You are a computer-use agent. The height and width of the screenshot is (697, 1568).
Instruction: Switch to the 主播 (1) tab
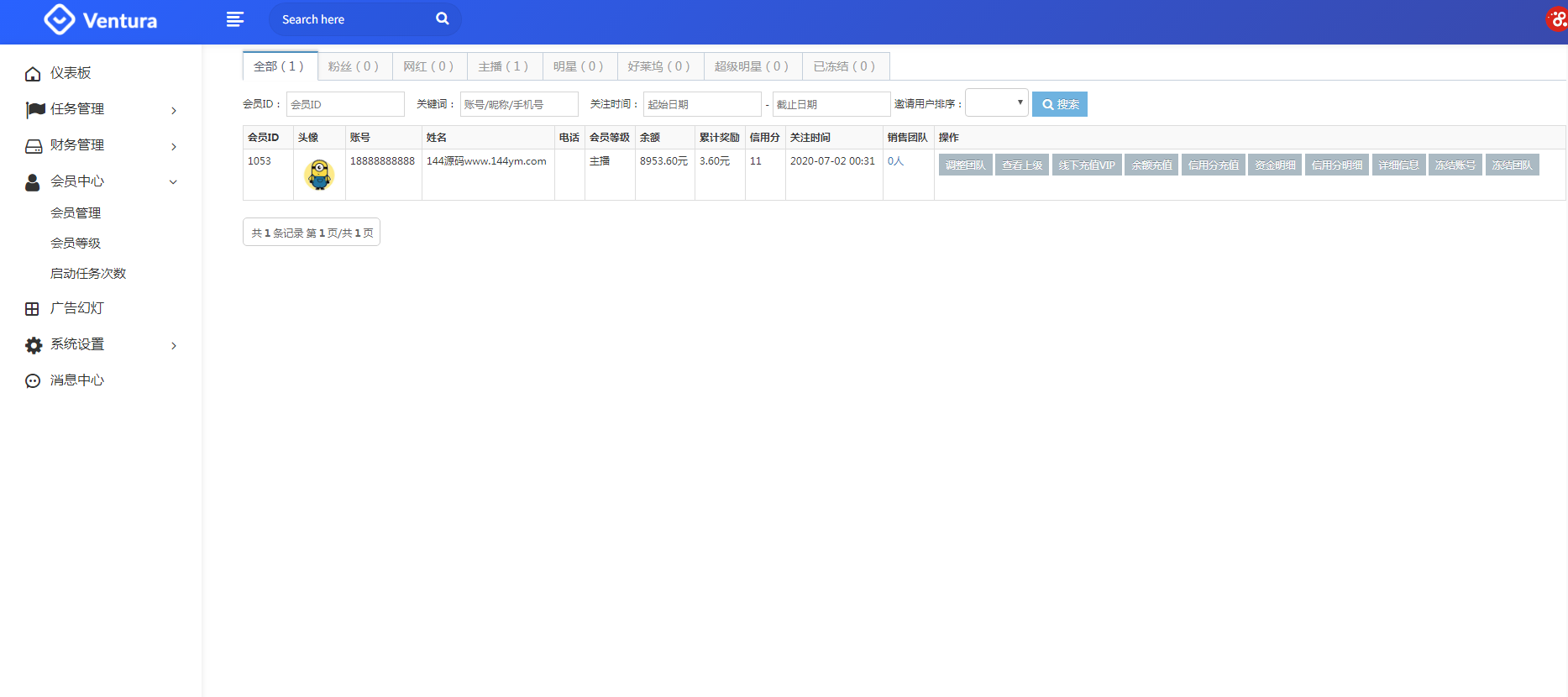(x=503, y=66)
